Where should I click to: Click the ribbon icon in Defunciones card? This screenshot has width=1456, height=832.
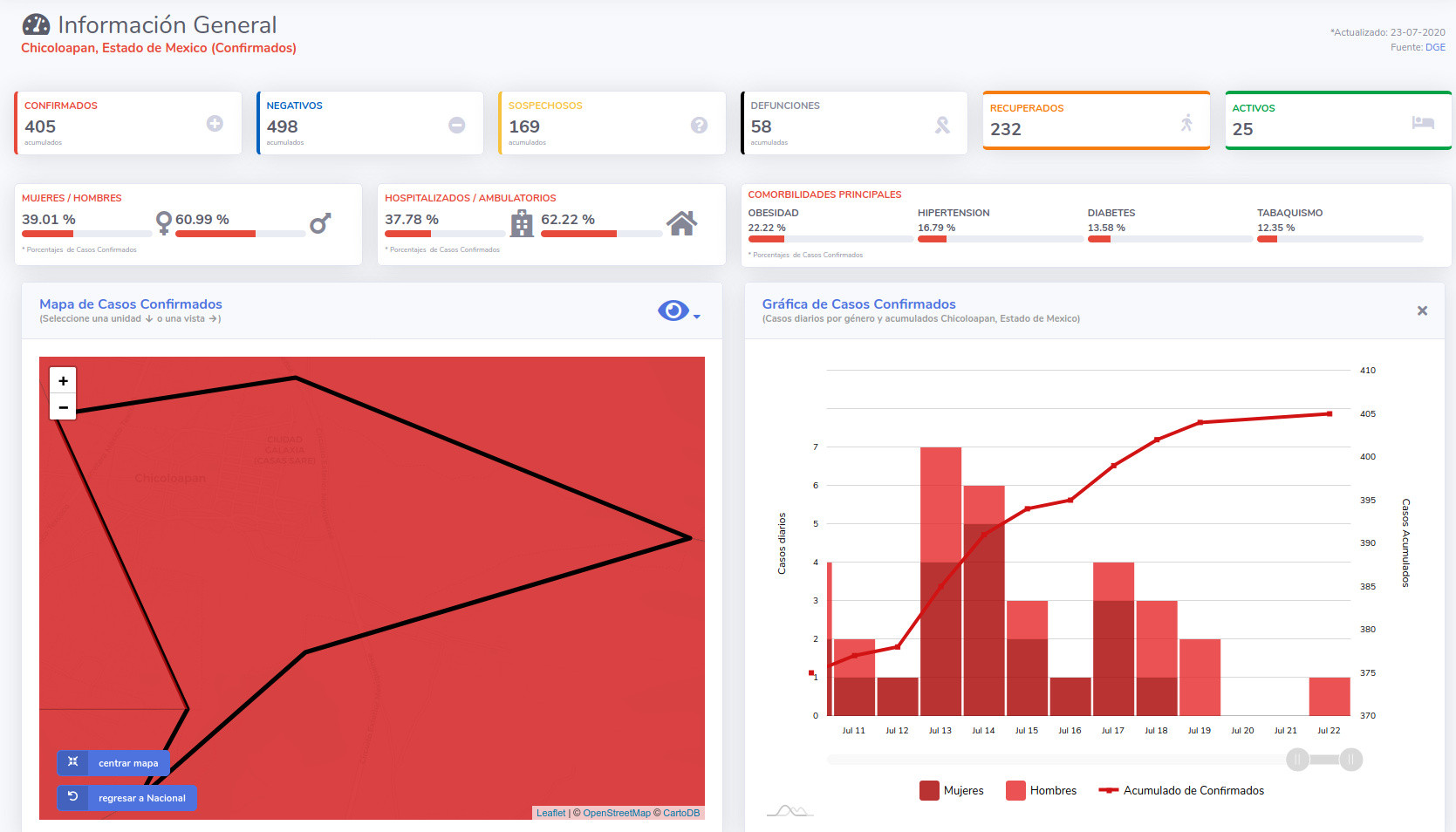(942, 126)
